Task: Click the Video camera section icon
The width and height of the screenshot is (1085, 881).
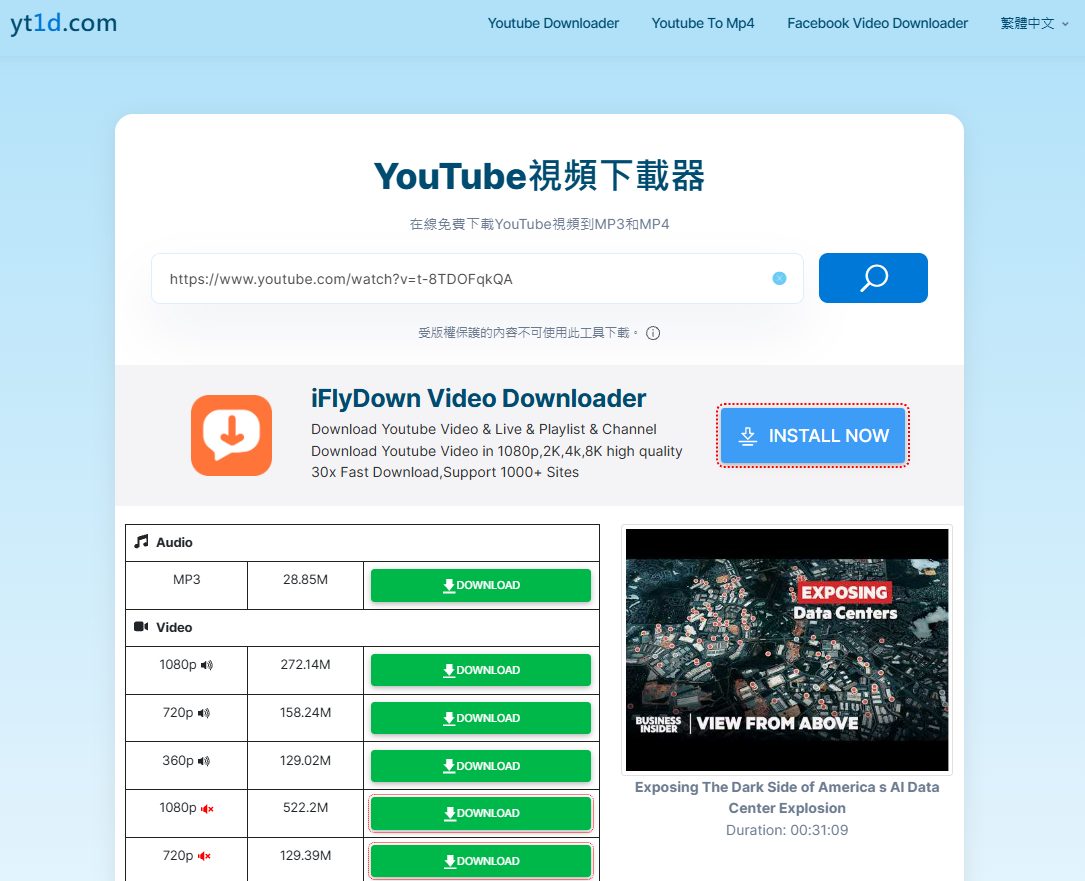Action: click(141, 626)
